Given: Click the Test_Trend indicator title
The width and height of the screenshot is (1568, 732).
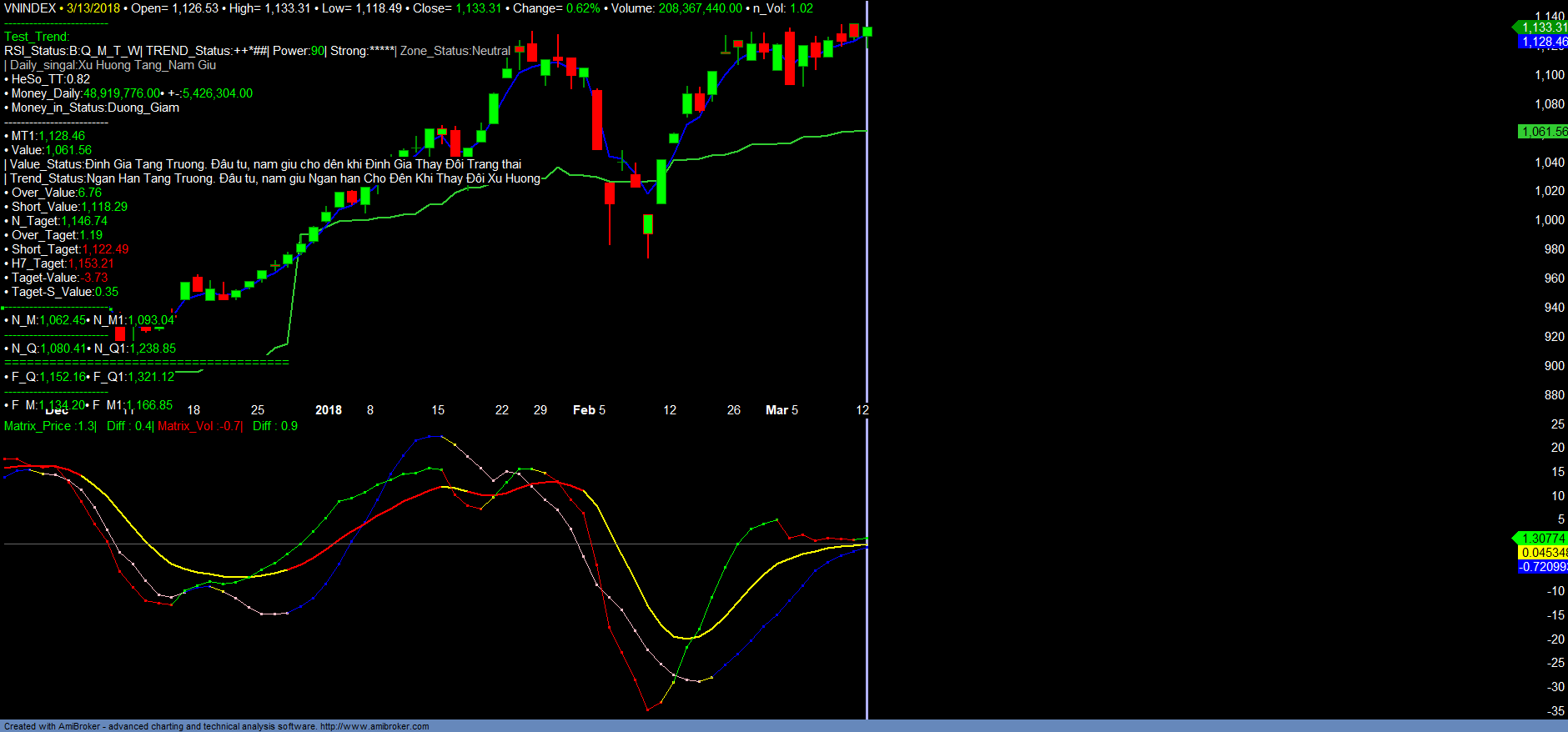Looking at the screenshot, I should point(37,37).
